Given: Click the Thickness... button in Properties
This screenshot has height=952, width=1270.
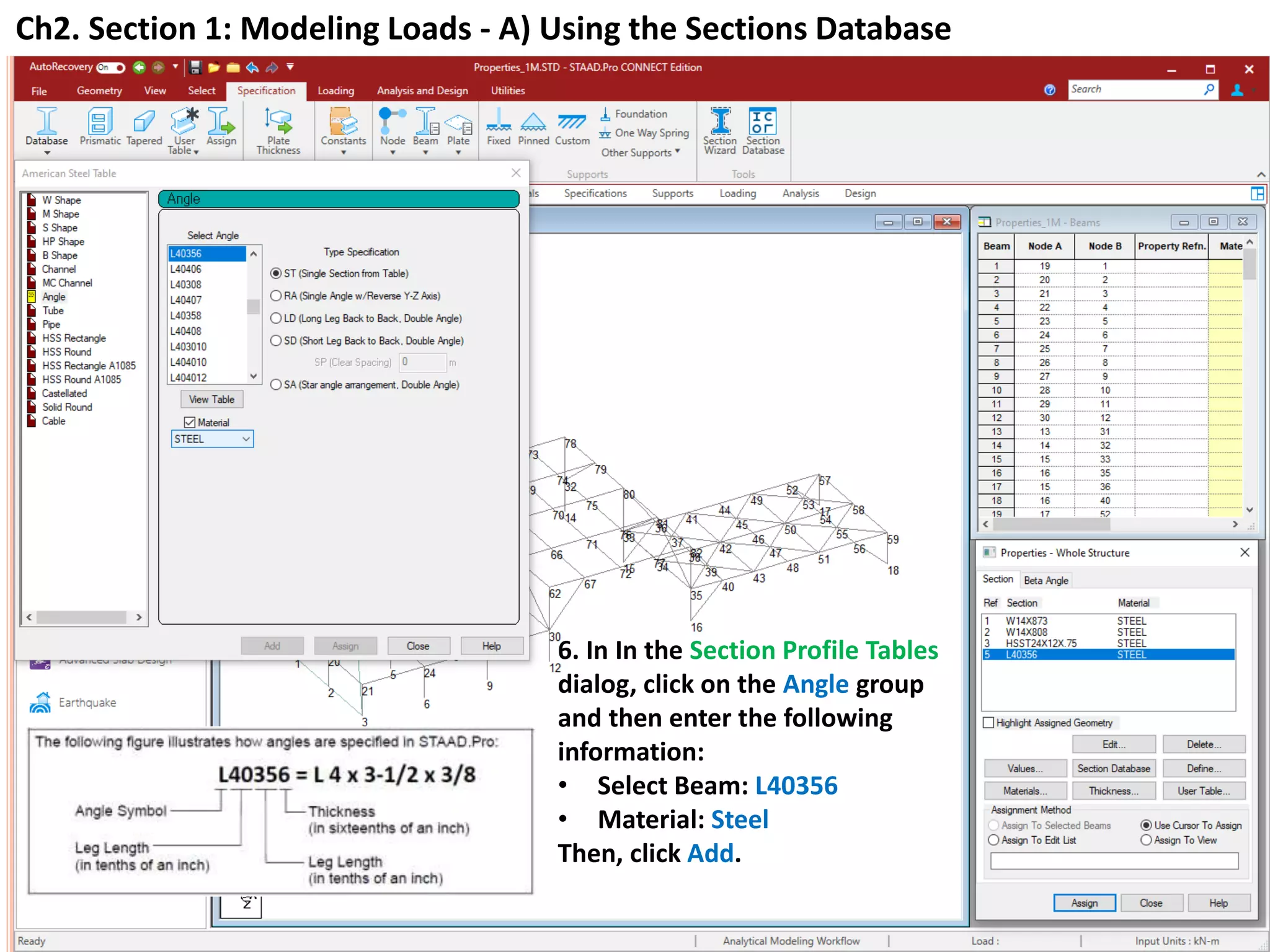Looking at the screenshot, I should (1113, 791).
